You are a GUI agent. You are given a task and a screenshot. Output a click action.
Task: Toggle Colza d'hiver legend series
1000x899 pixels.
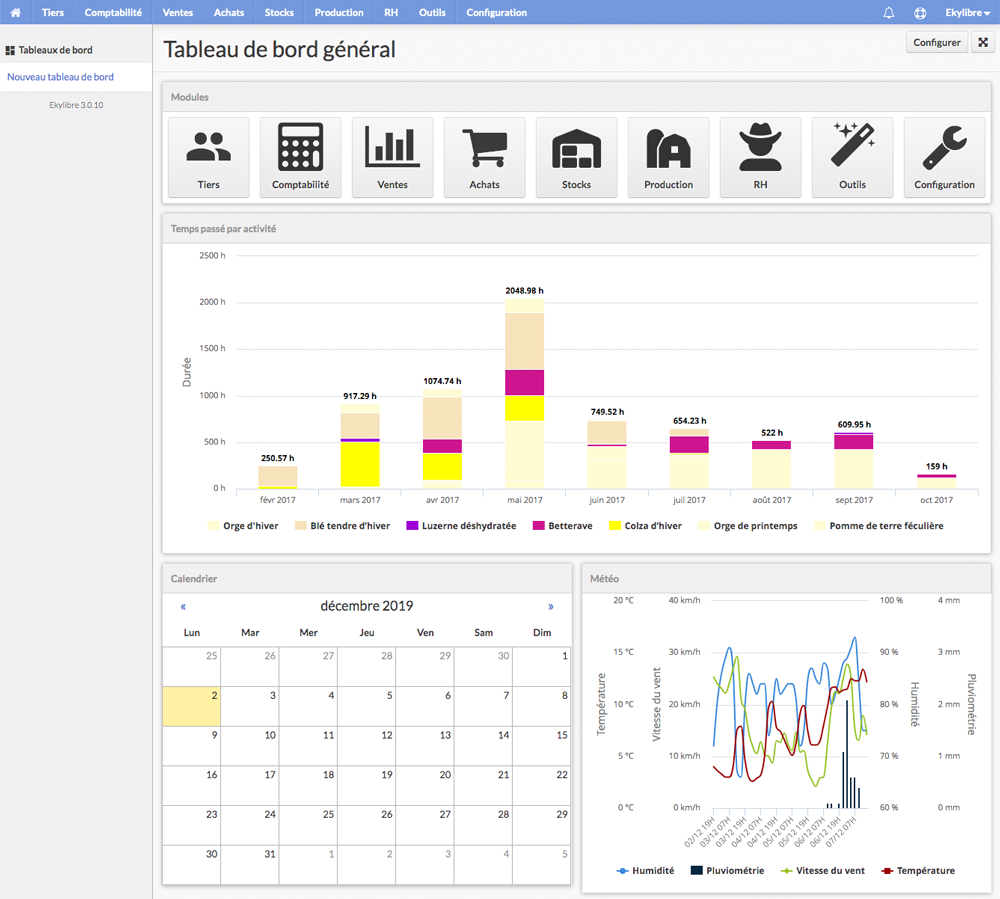point(645,526)
